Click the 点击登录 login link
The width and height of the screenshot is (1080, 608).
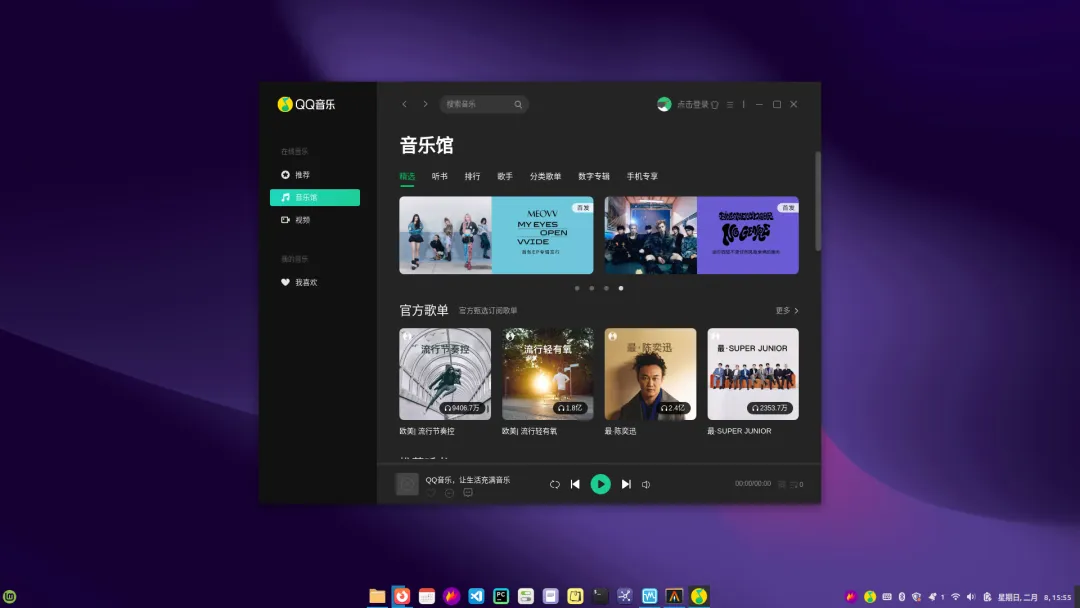click(x=692, y=105)
